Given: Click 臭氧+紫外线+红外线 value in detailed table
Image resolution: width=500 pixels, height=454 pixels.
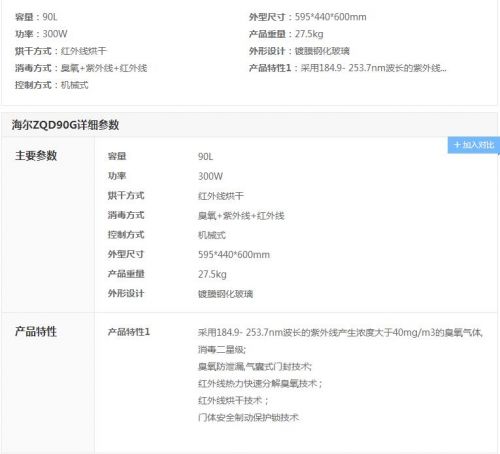Looking at the screenshot, I should pos(241,216).
